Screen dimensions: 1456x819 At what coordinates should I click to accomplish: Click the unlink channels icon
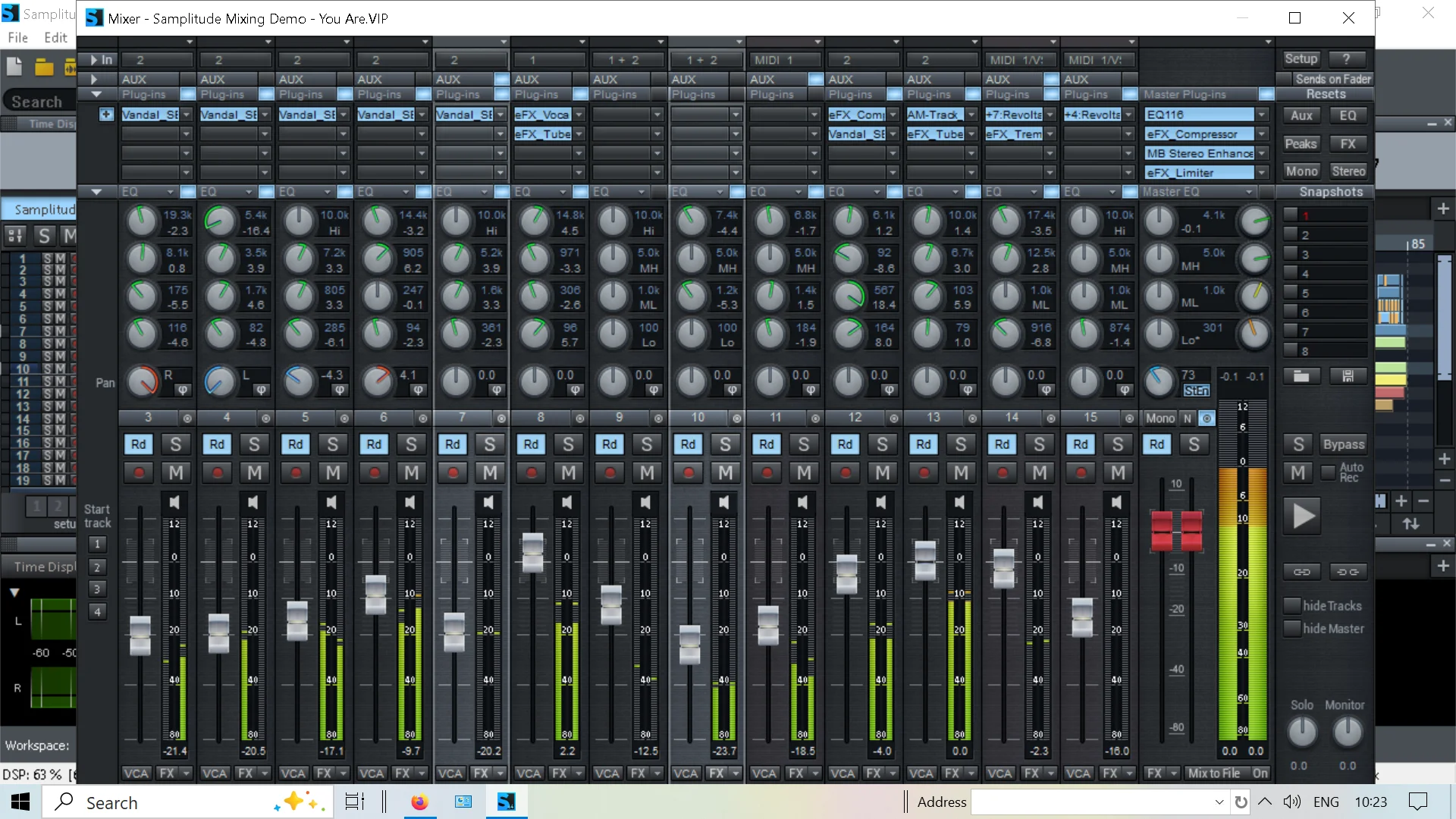coord(1348,572)
